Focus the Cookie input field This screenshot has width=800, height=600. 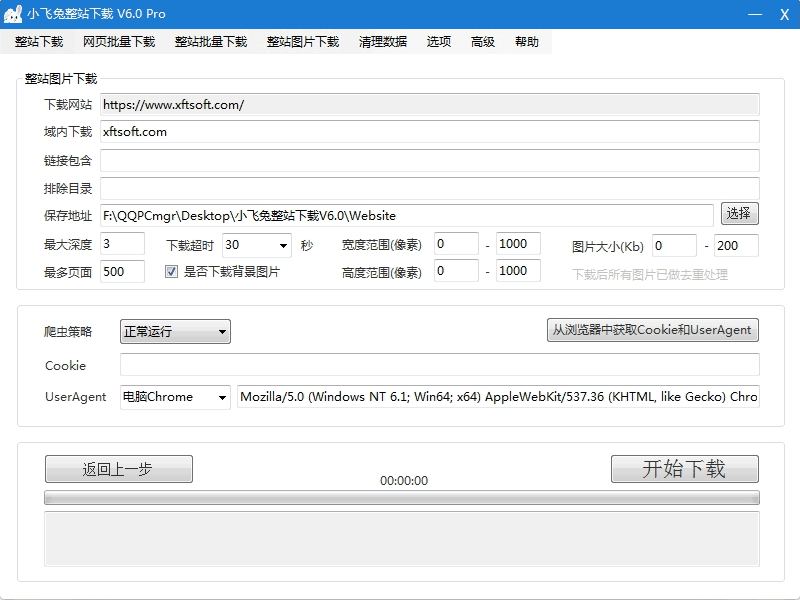(x=439, y=365)
